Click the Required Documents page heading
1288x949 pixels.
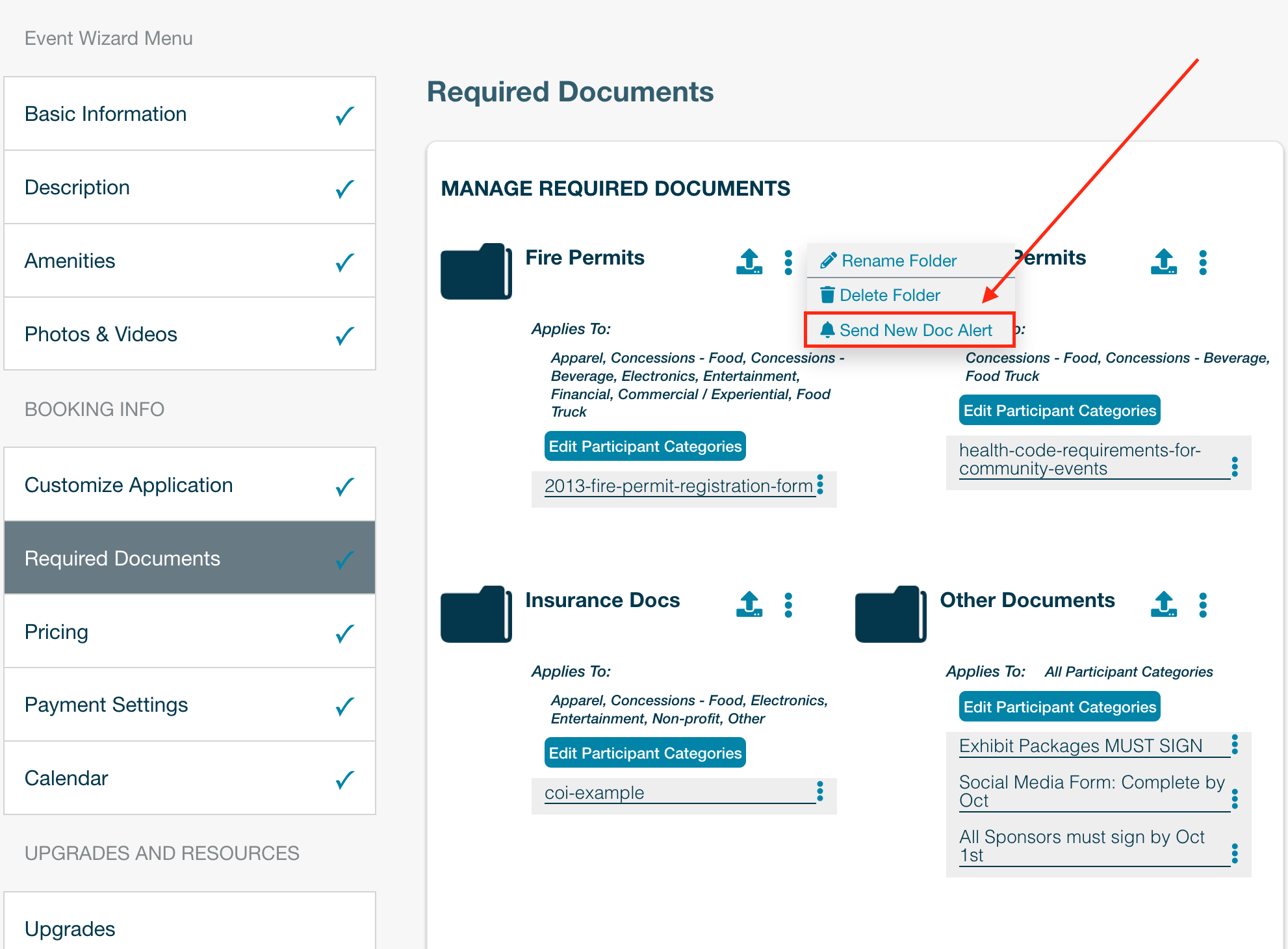coord(570,92)
